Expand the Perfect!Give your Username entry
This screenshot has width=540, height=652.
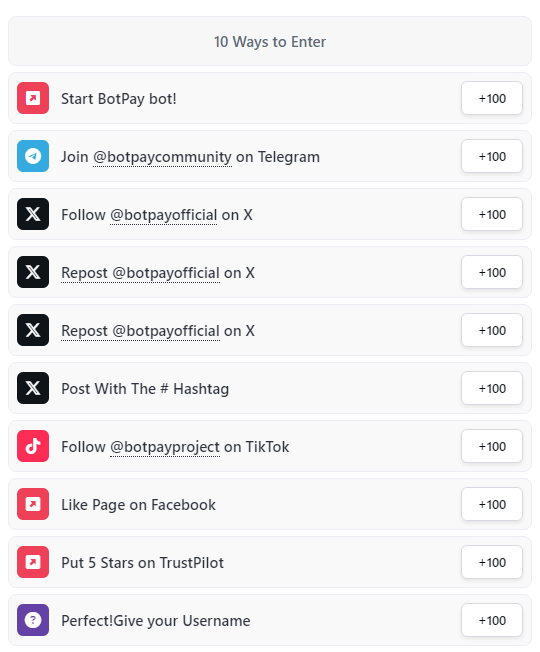pos(270,620)
